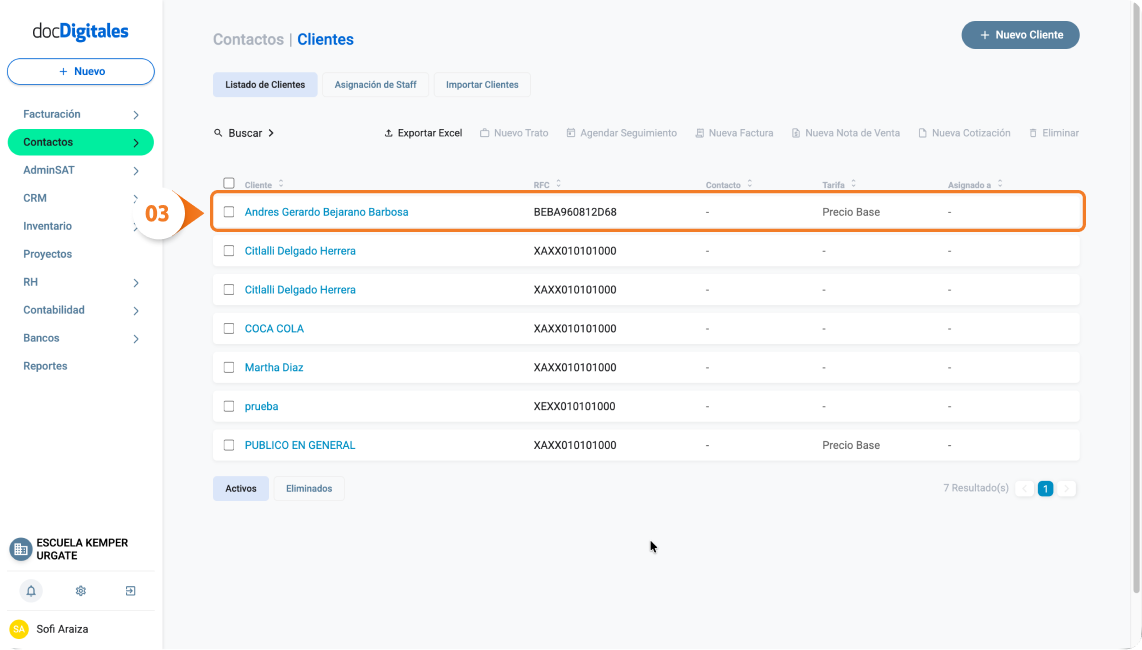Open client COCA COLA
This screenshot has height=650, width=1142.
275,329
